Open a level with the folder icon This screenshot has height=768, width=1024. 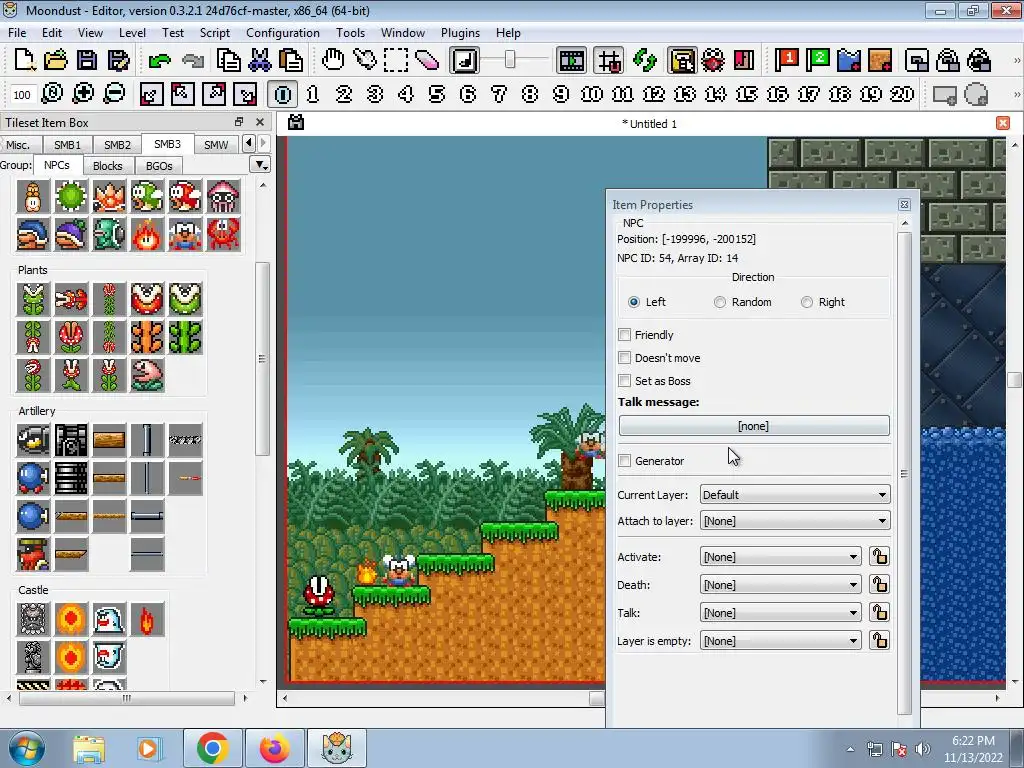56,61
